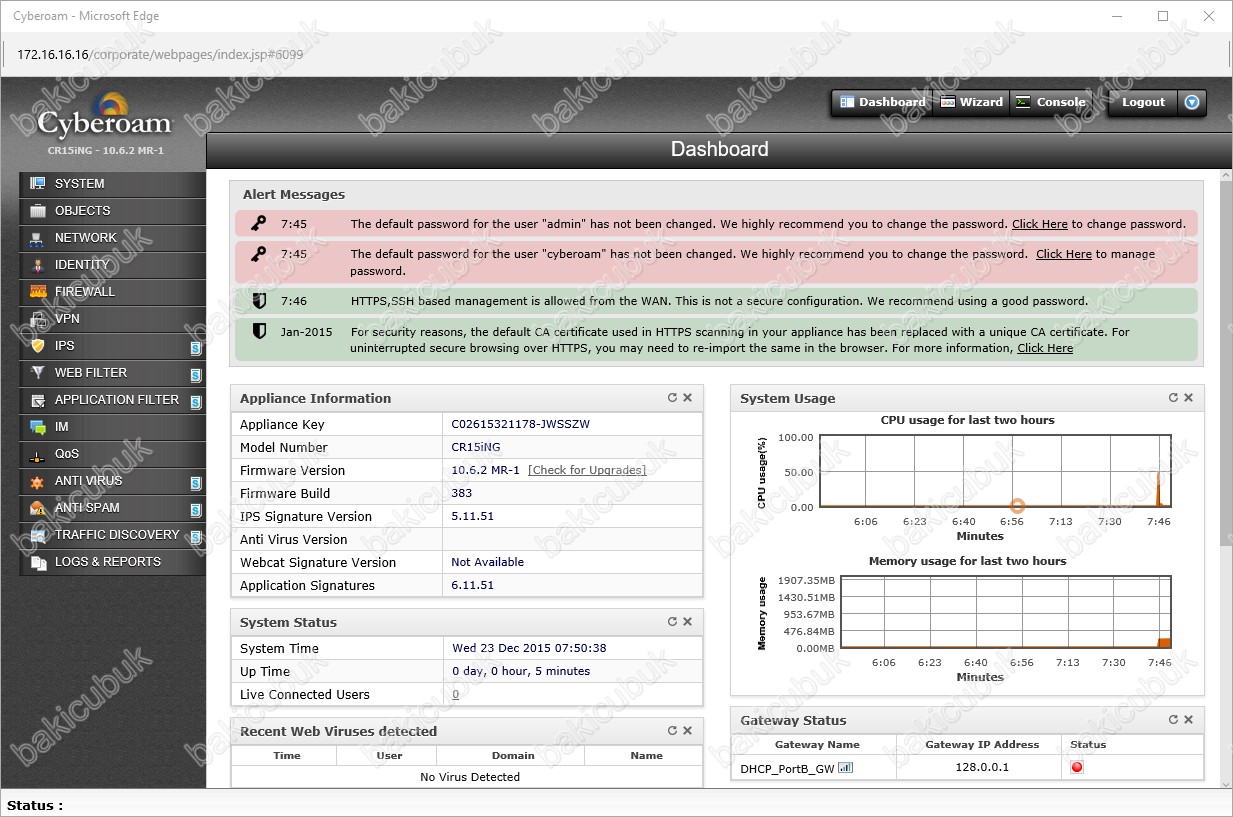
Task: Open the SYSTEM menu in sidebar
Action: pyautogui.click(x=112, y=184)
